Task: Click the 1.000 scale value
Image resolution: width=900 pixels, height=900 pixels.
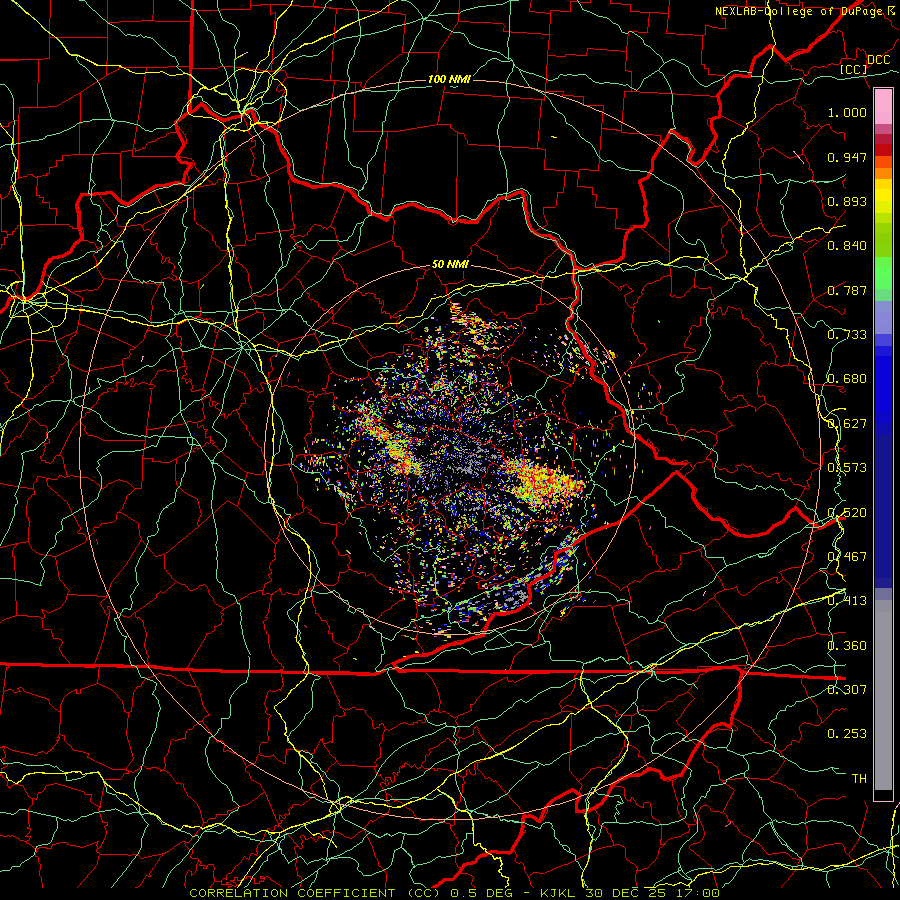Action: 847,112
